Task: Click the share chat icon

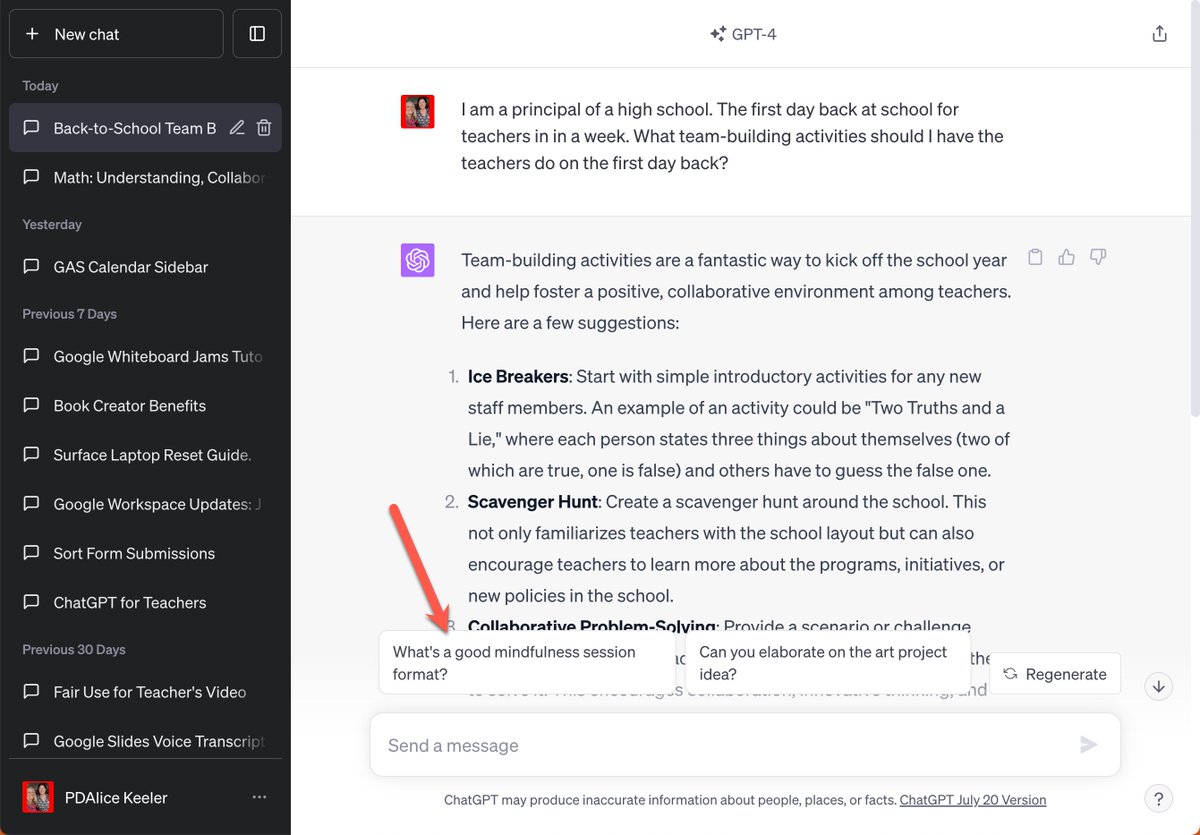Action: click(1159, 34)
